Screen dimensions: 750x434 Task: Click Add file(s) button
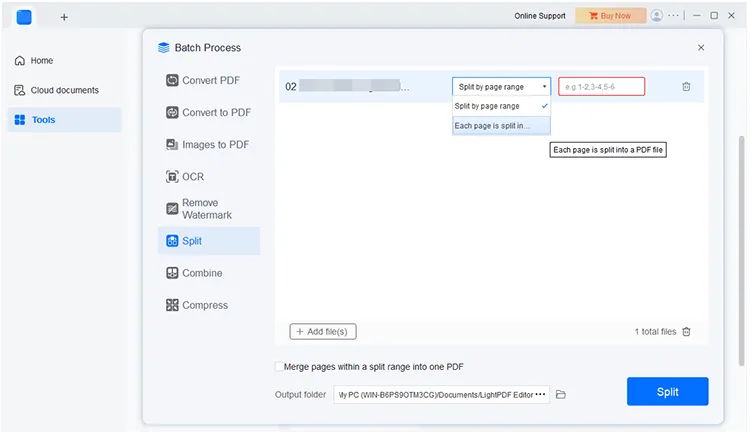(x=323, y=332)
